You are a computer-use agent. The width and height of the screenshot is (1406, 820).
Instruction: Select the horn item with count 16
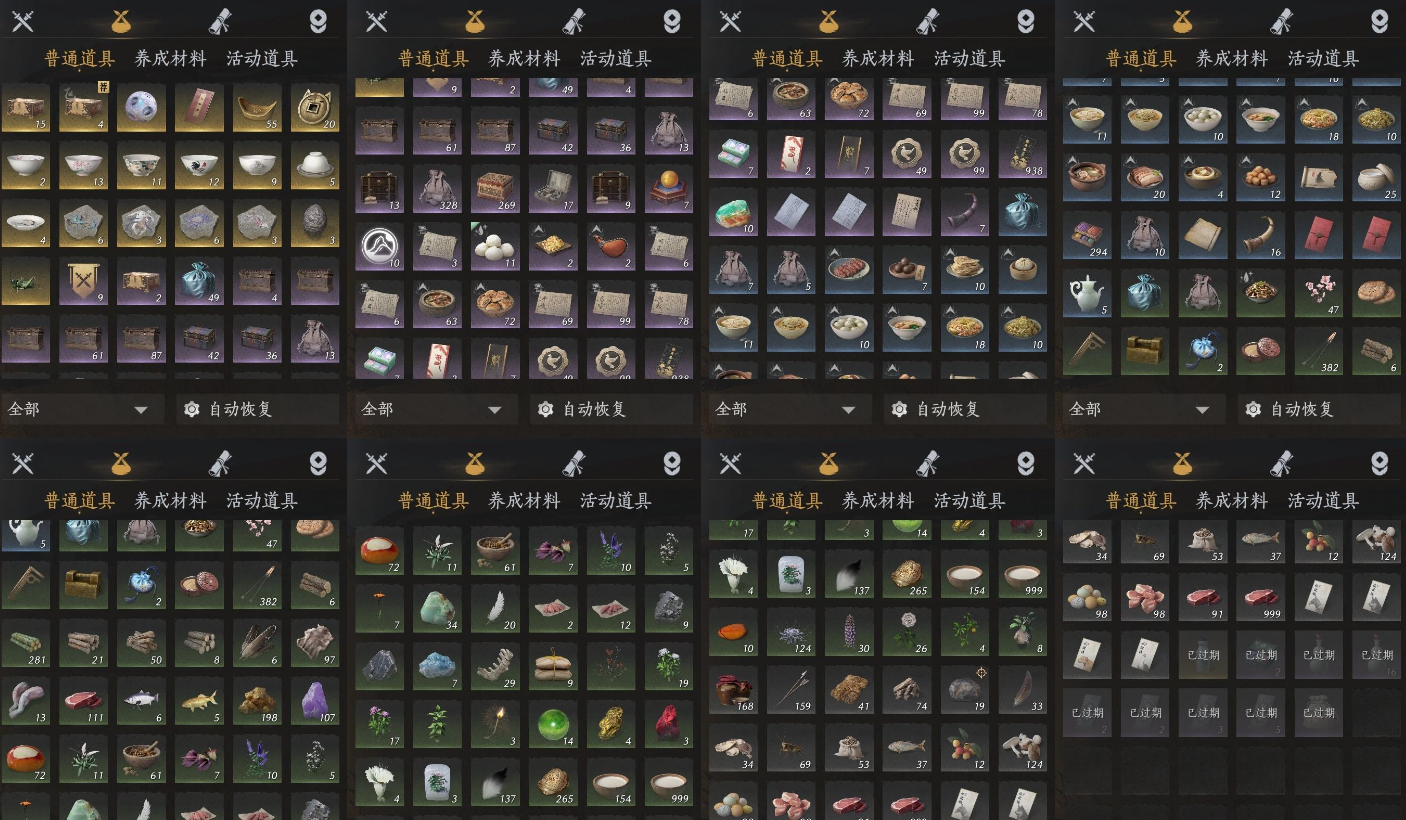(1261, 236)
